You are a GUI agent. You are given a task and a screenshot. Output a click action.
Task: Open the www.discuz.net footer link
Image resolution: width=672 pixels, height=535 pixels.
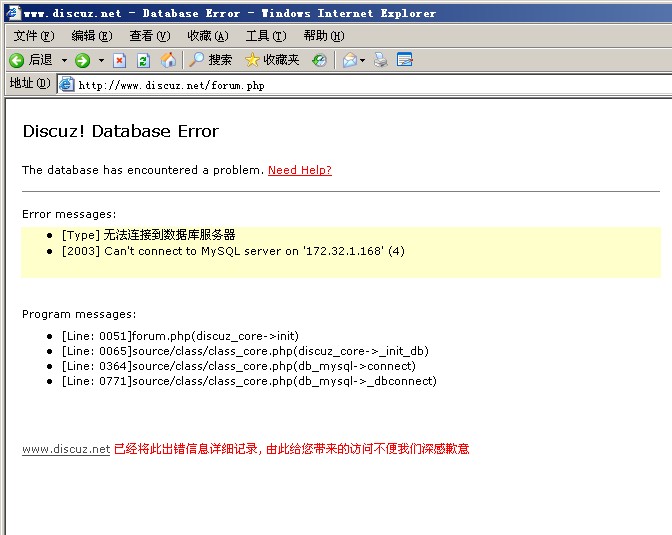pyautogui.click(x=66, y=449)
